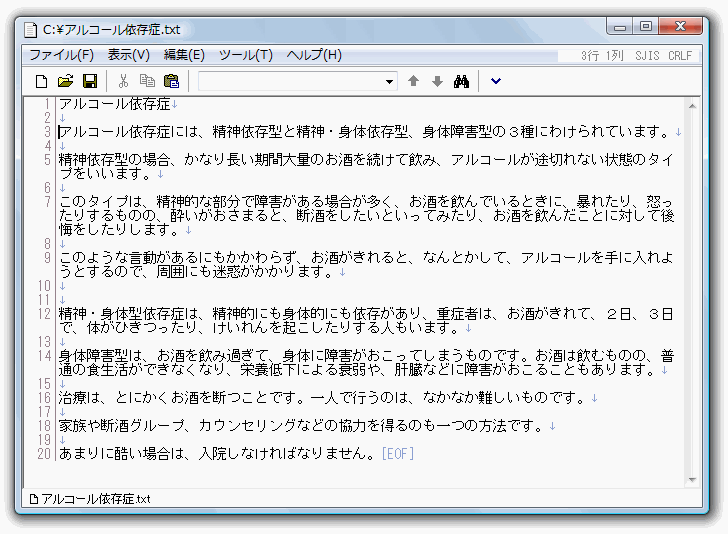The image size is (728, 534).
Task: Click line number 16 in the gutter
Action: [x=44, y=398]
